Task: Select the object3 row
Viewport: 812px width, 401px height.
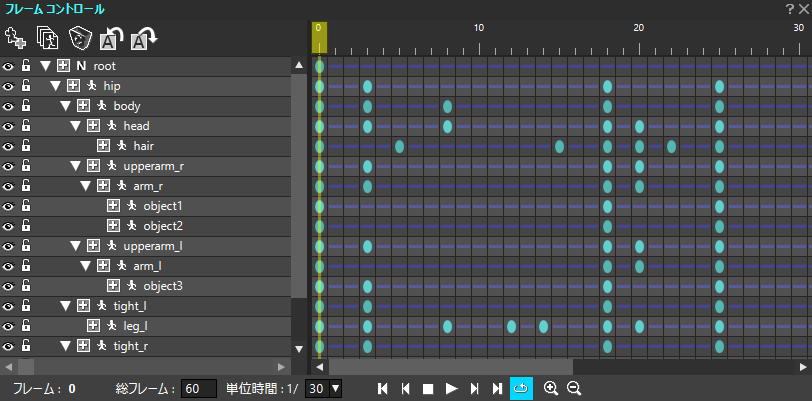Action: (x=145, y=286)
